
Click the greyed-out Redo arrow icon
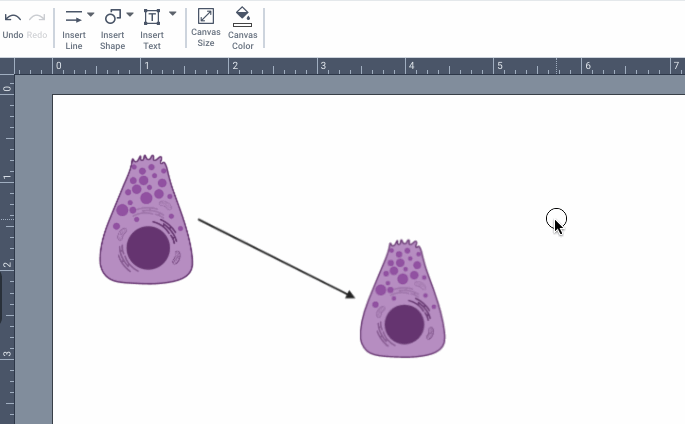pyautogui.click(x=37, y=18)
